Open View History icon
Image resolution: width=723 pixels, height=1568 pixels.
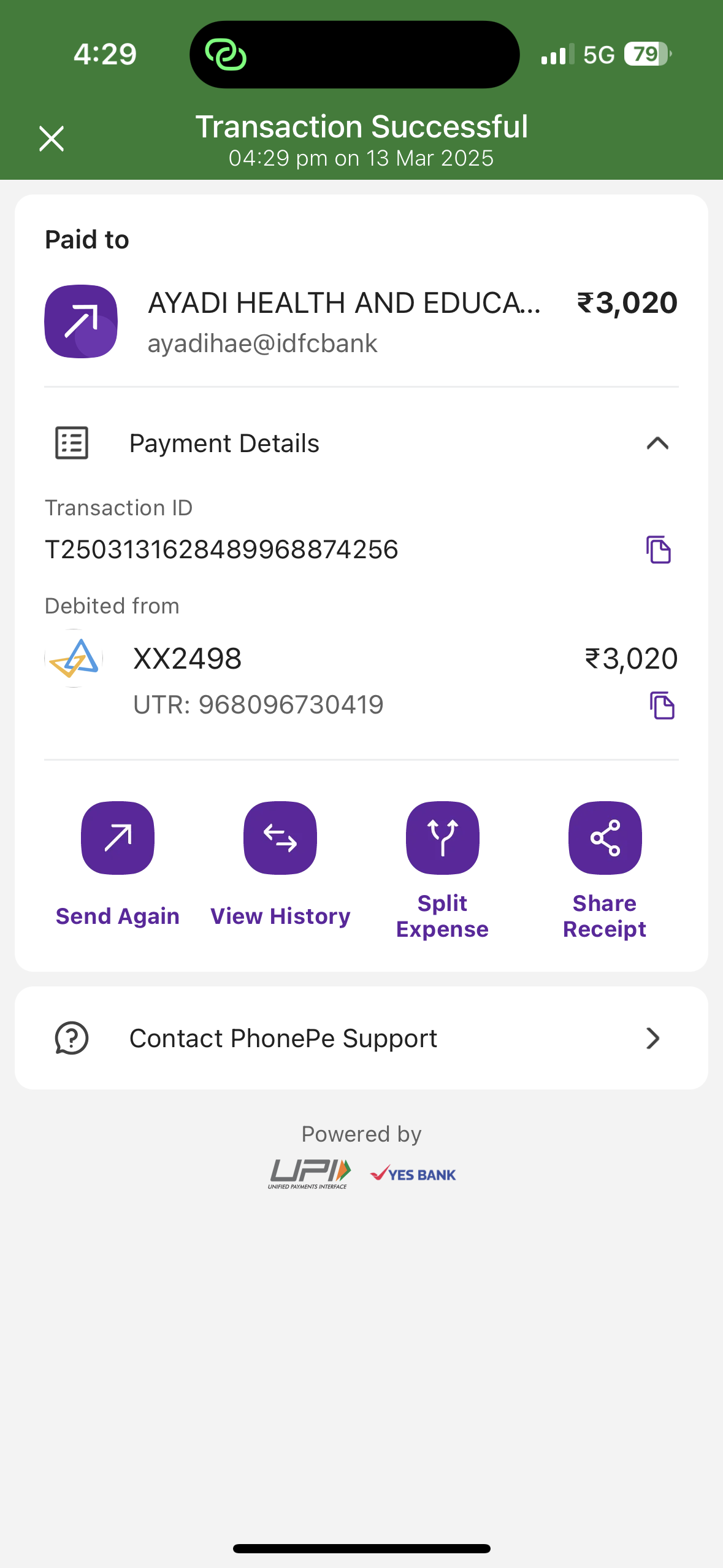280,837
